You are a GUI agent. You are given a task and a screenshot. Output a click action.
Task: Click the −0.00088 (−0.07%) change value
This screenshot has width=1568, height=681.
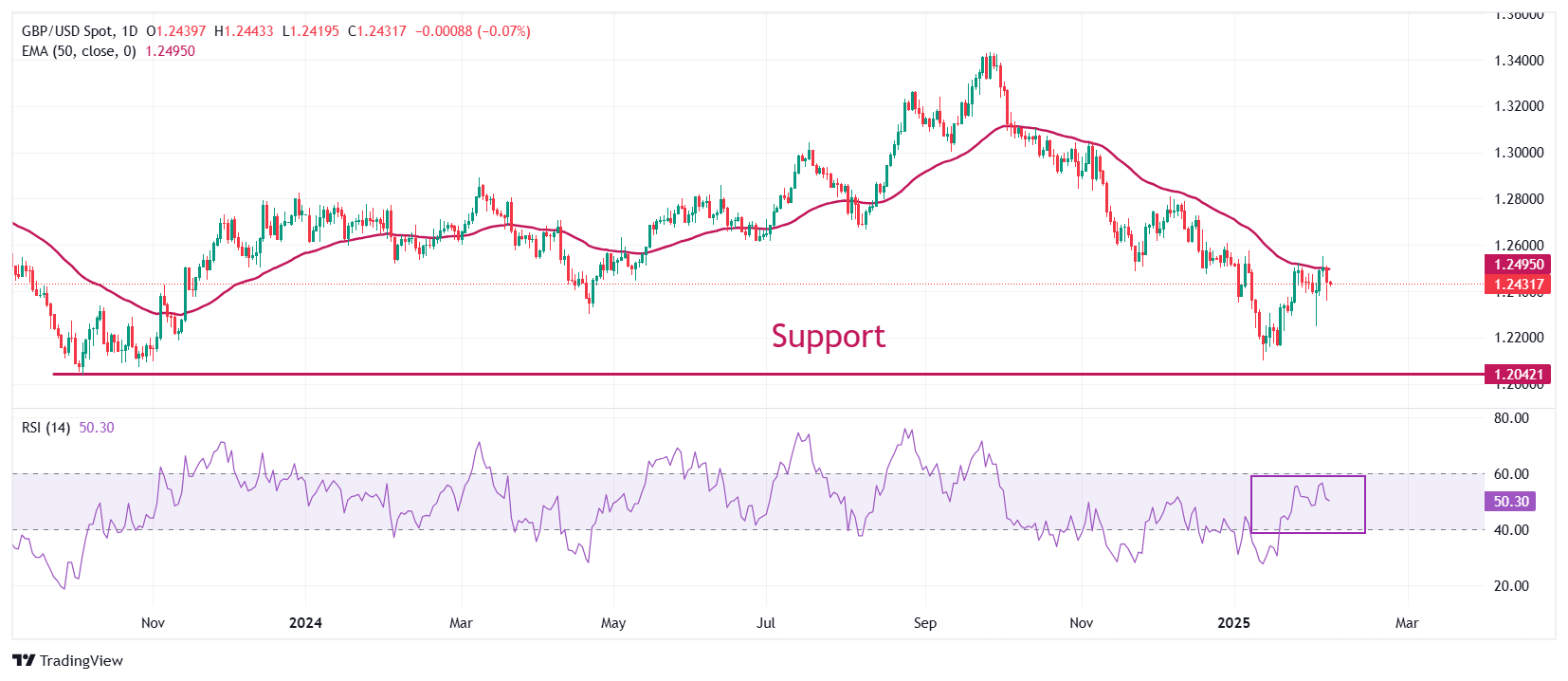tap(472, 31)
